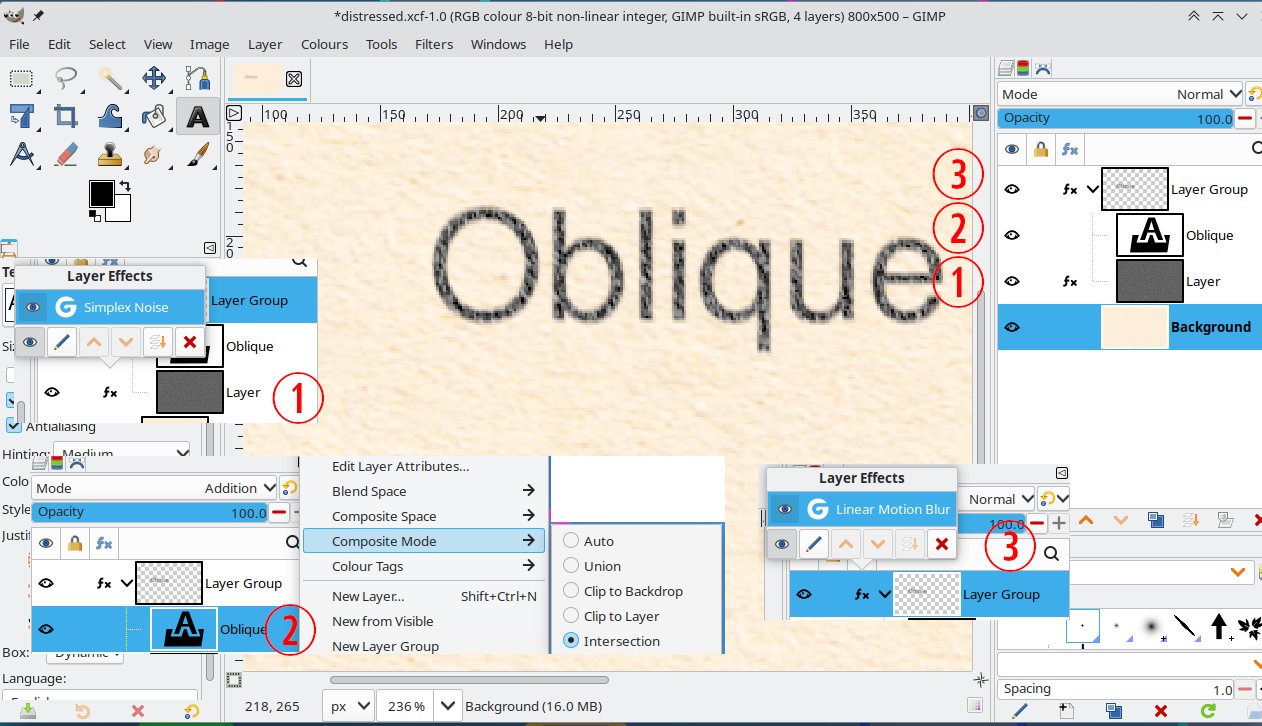This screenshot has width=1262, height=726.
Task: Pick the Crop tool
Action: pyautogui.click(x=66, y=117)
